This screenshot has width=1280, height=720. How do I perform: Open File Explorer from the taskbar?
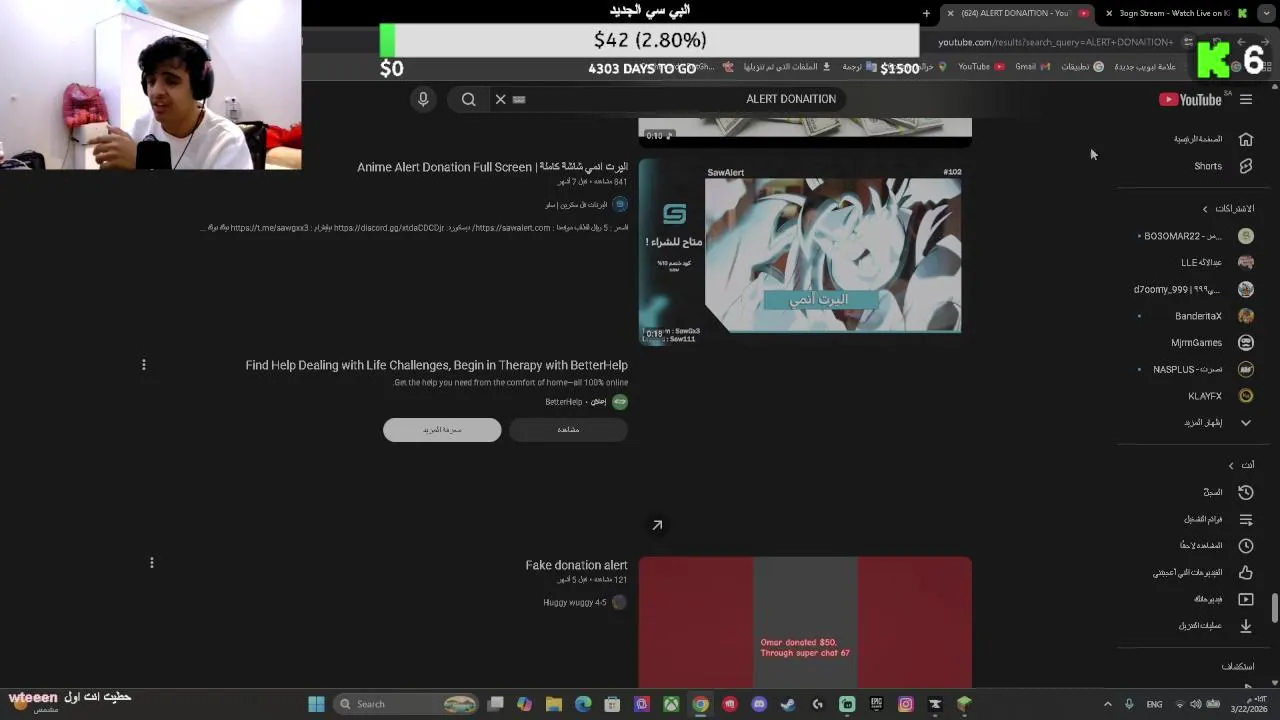[554, 704]
